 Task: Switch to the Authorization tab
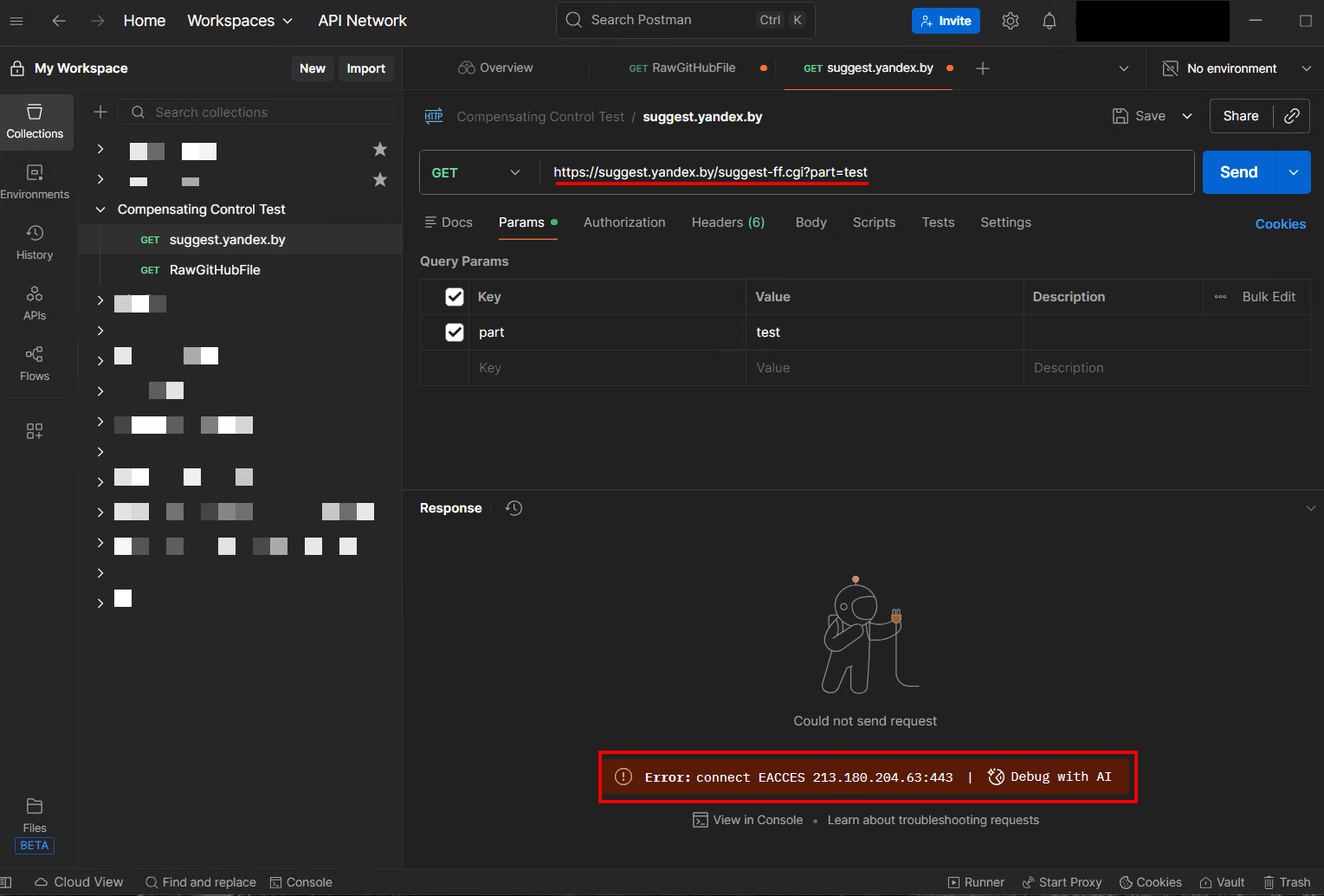point(623,222)
